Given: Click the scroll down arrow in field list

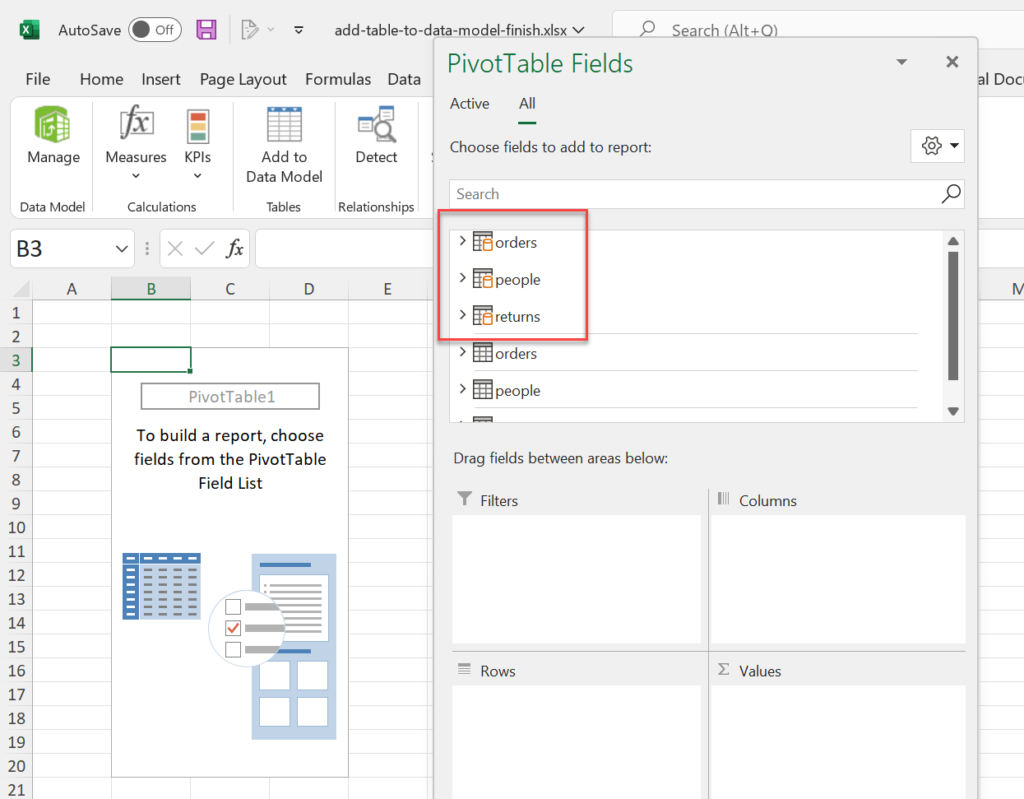Looking at the screenshot, I should (x=953, y=411).
